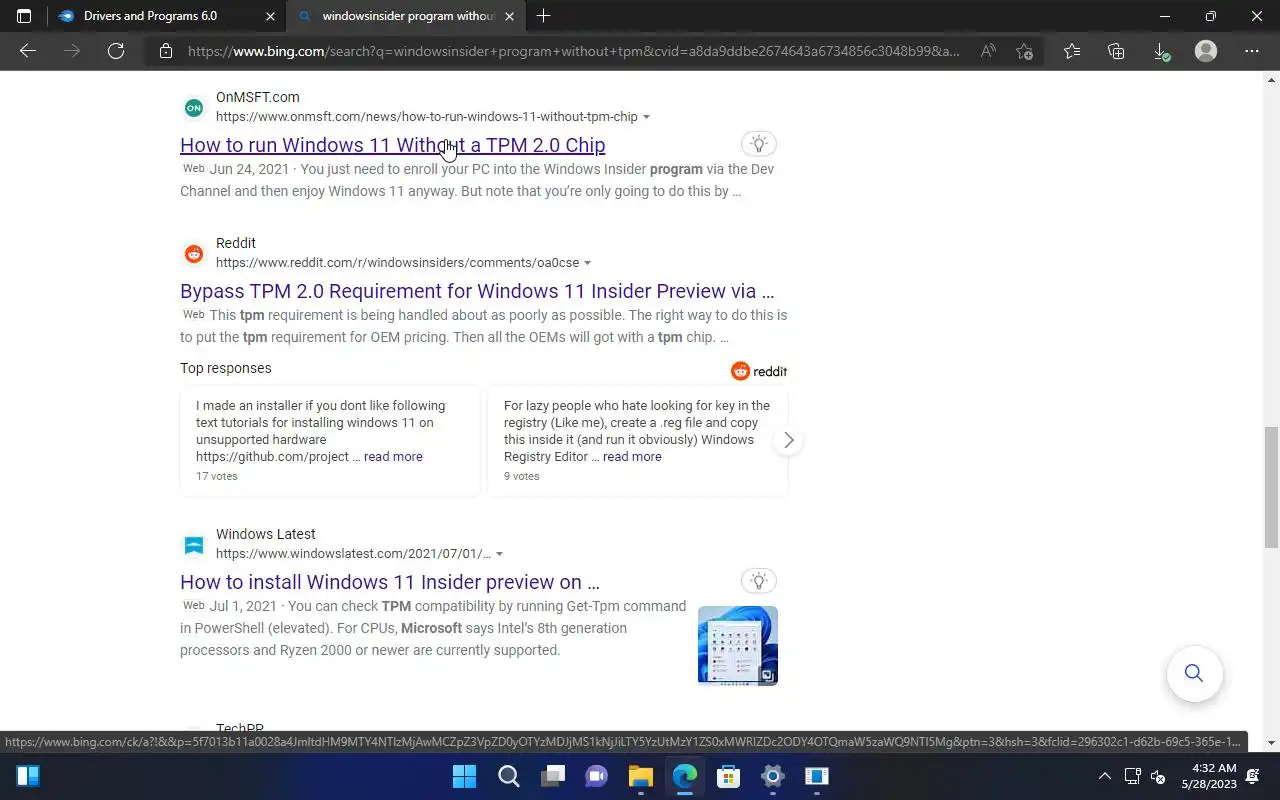Open Edge Settings and more menu
This screenshot has width=1280, height=800.
1252,51
